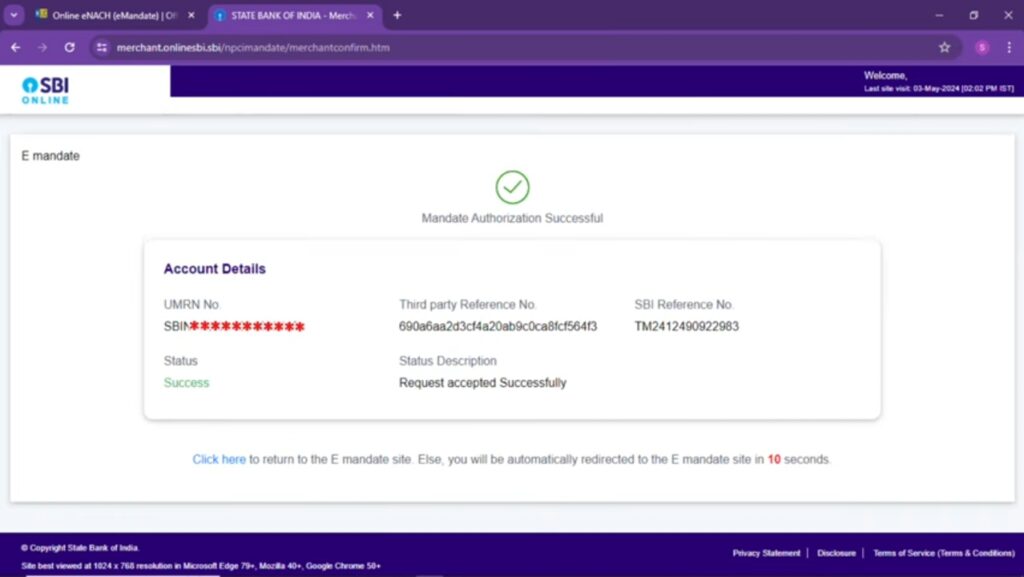
Task: Click 'Request accepted Successfully' description
Action: 483,383
